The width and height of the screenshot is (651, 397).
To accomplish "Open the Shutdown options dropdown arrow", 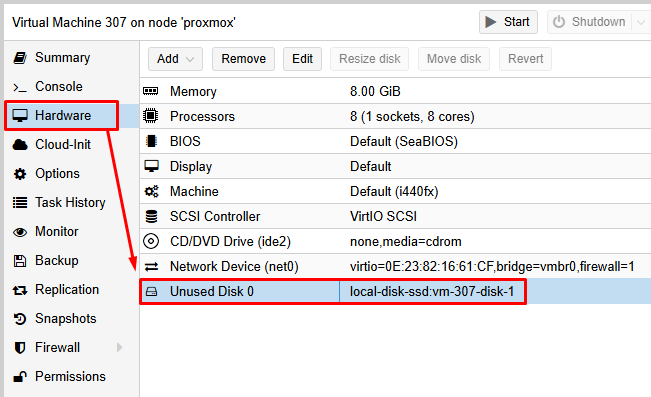I will tap(641, 22).
